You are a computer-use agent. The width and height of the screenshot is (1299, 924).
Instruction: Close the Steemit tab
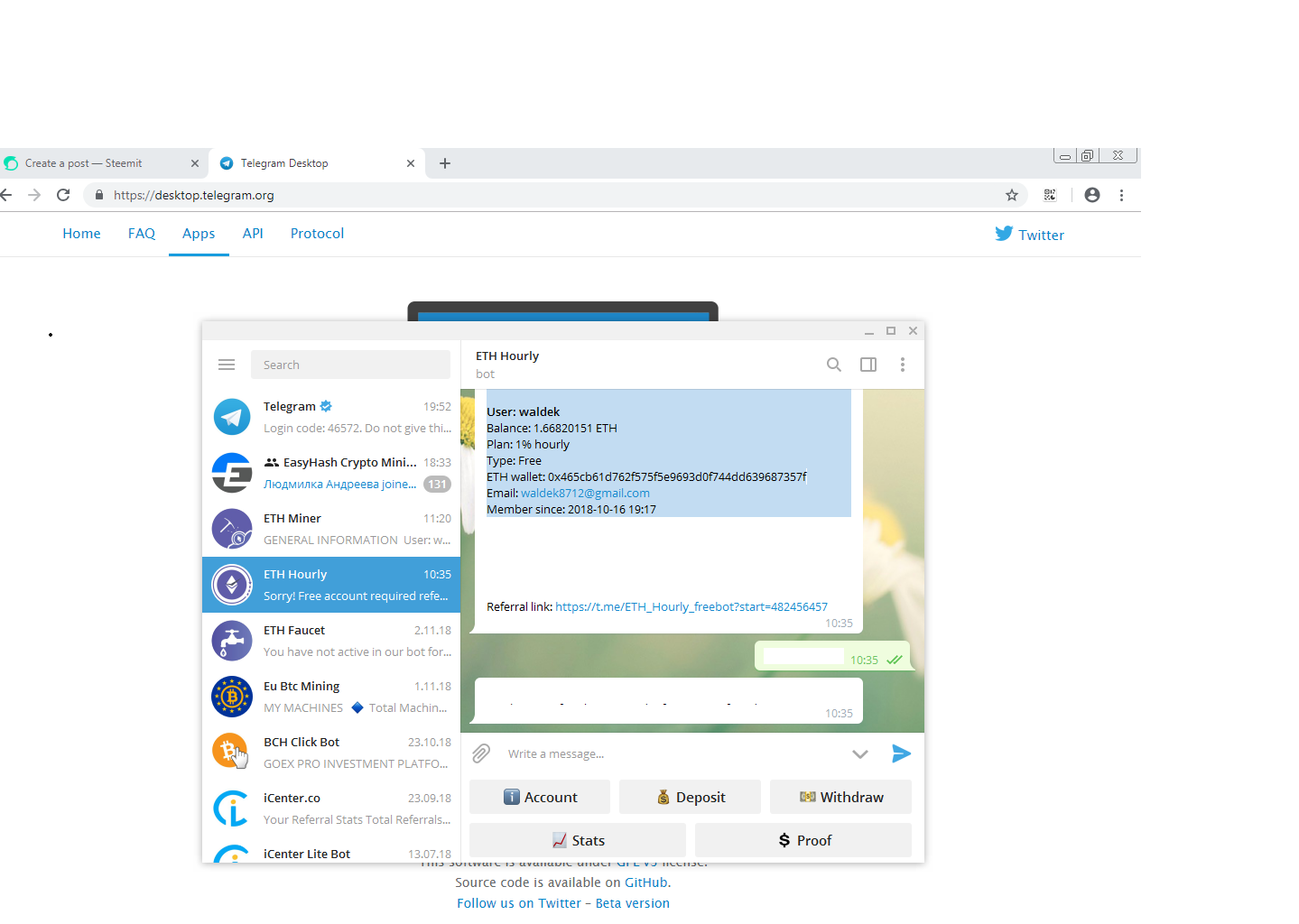(195, 163)
